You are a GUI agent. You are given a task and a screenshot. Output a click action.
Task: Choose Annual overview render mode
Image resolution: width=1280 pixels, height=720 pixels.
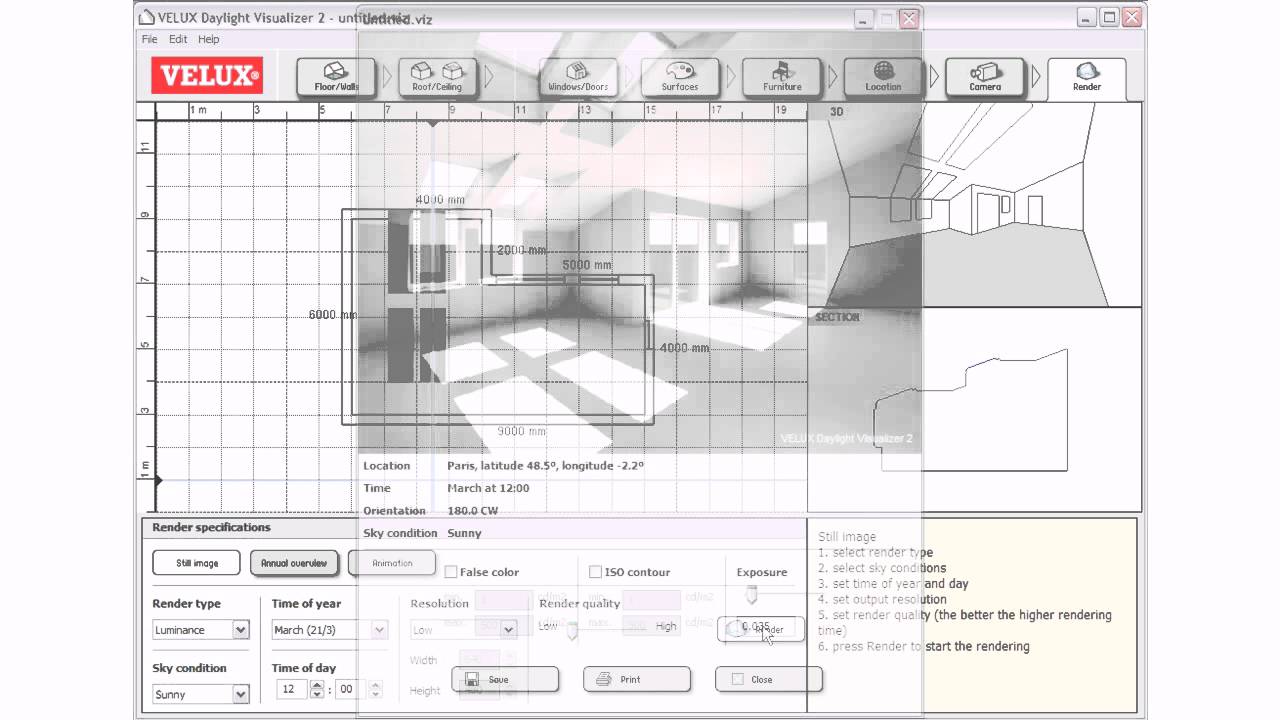coord(294,563)
